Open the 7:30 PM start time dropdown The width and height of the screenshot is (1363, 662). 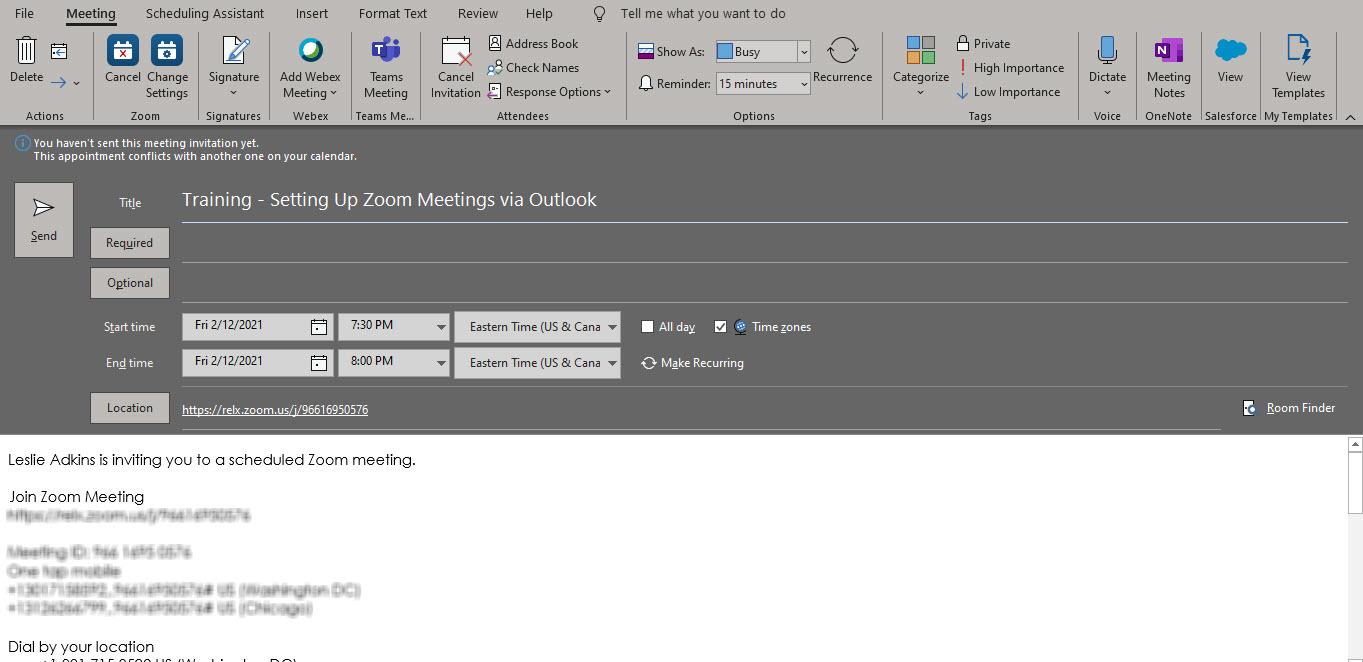click(x=441, y=327)
